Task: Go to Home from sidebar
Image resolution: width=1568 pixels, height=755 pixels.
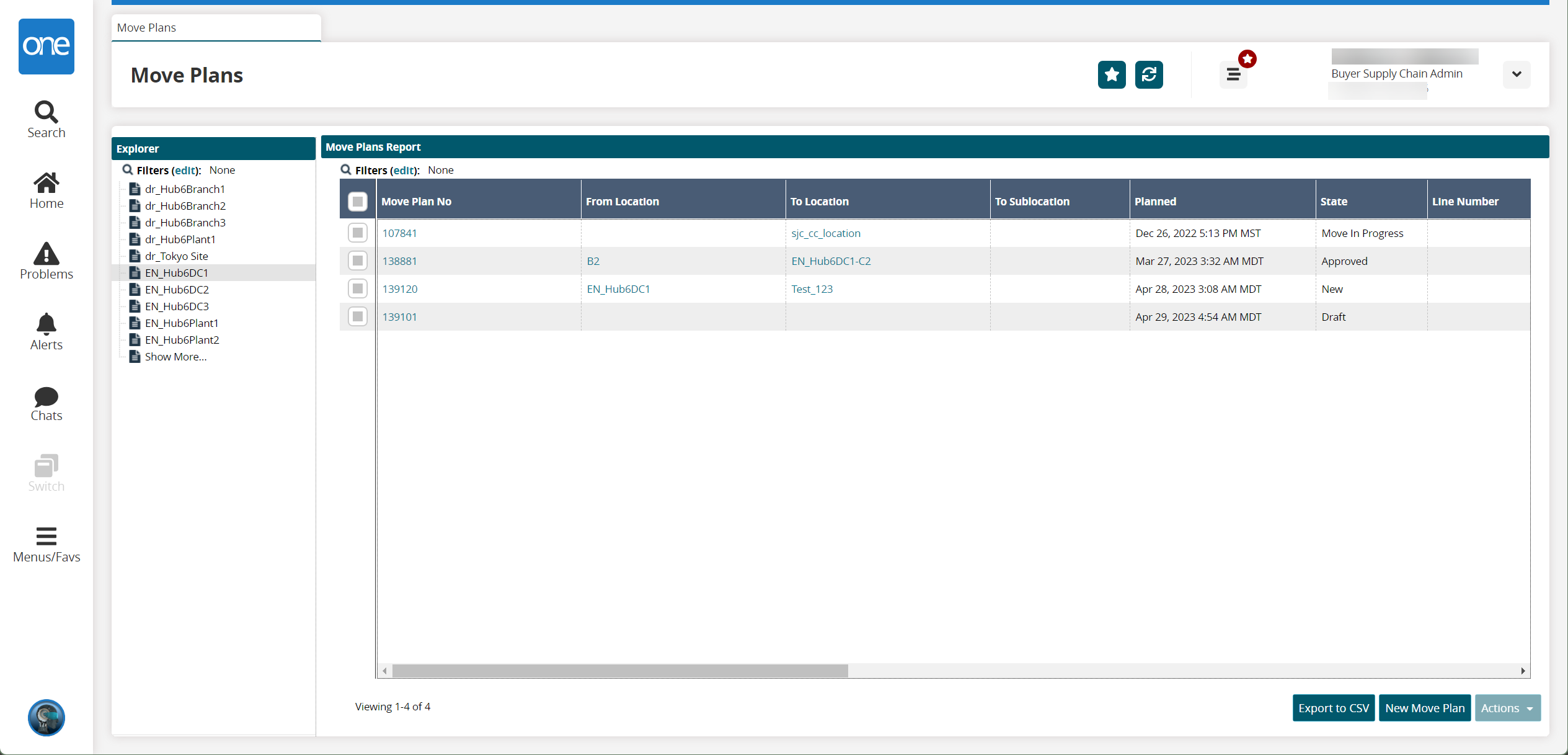Action: (x=47, y=190)
